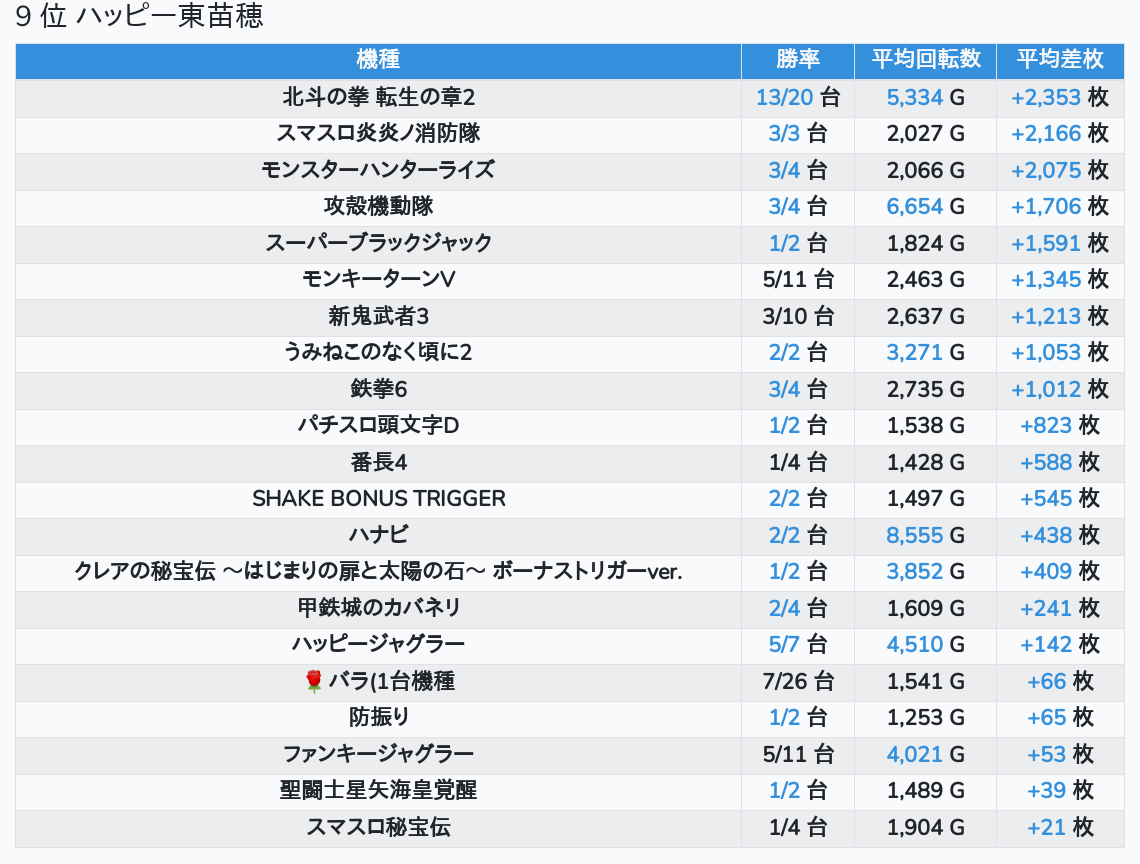Screen dimensions: 1140x864
Task: Select the +2,353 average difference value
Action: pyautogui.click(x=1045, y=97)
